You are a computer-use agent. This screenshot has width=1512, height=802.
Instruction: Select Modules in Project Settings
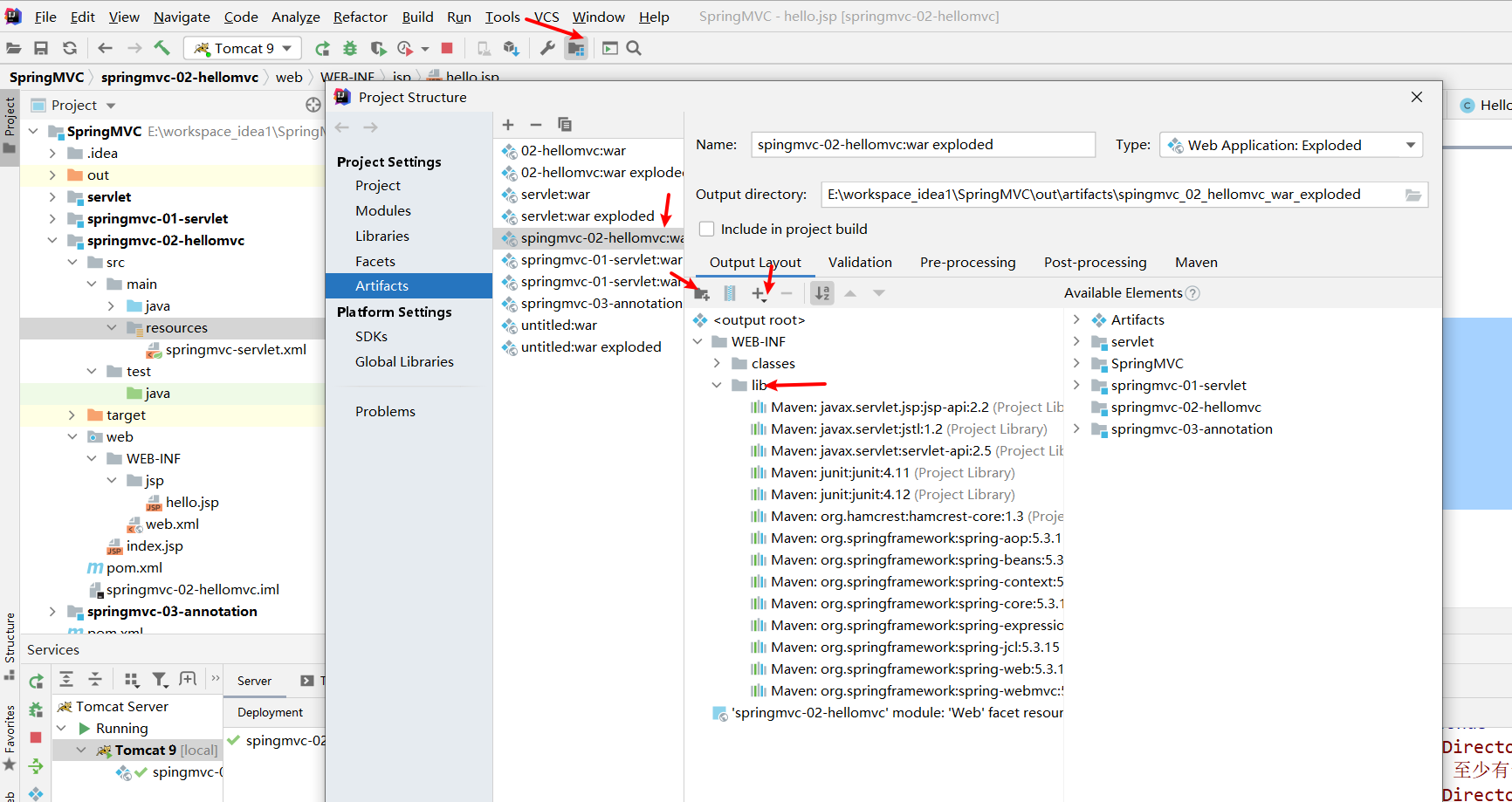[382, 210]
